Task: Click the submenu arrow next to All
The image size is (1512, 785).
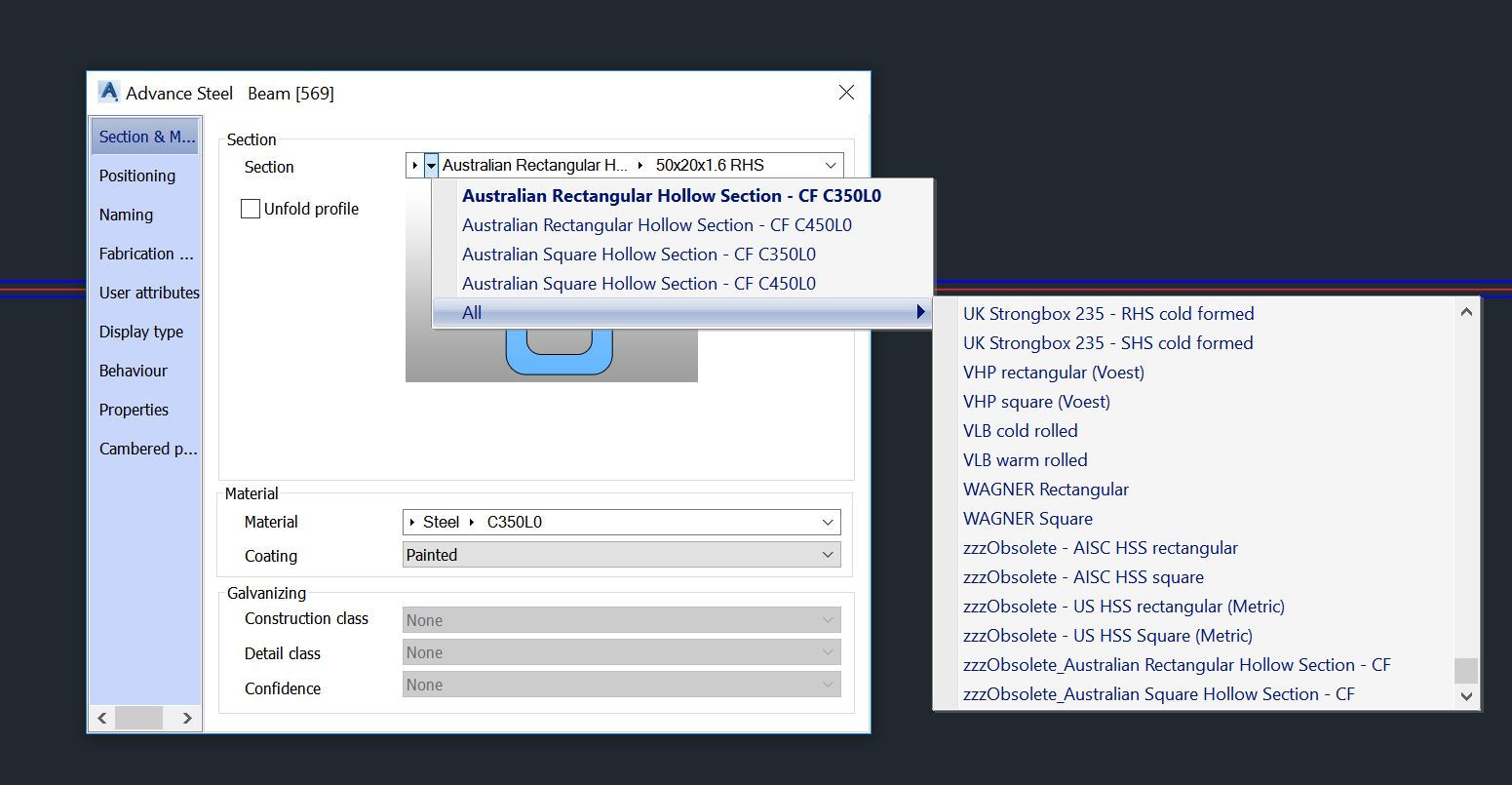Action: (x=919, y=311)
